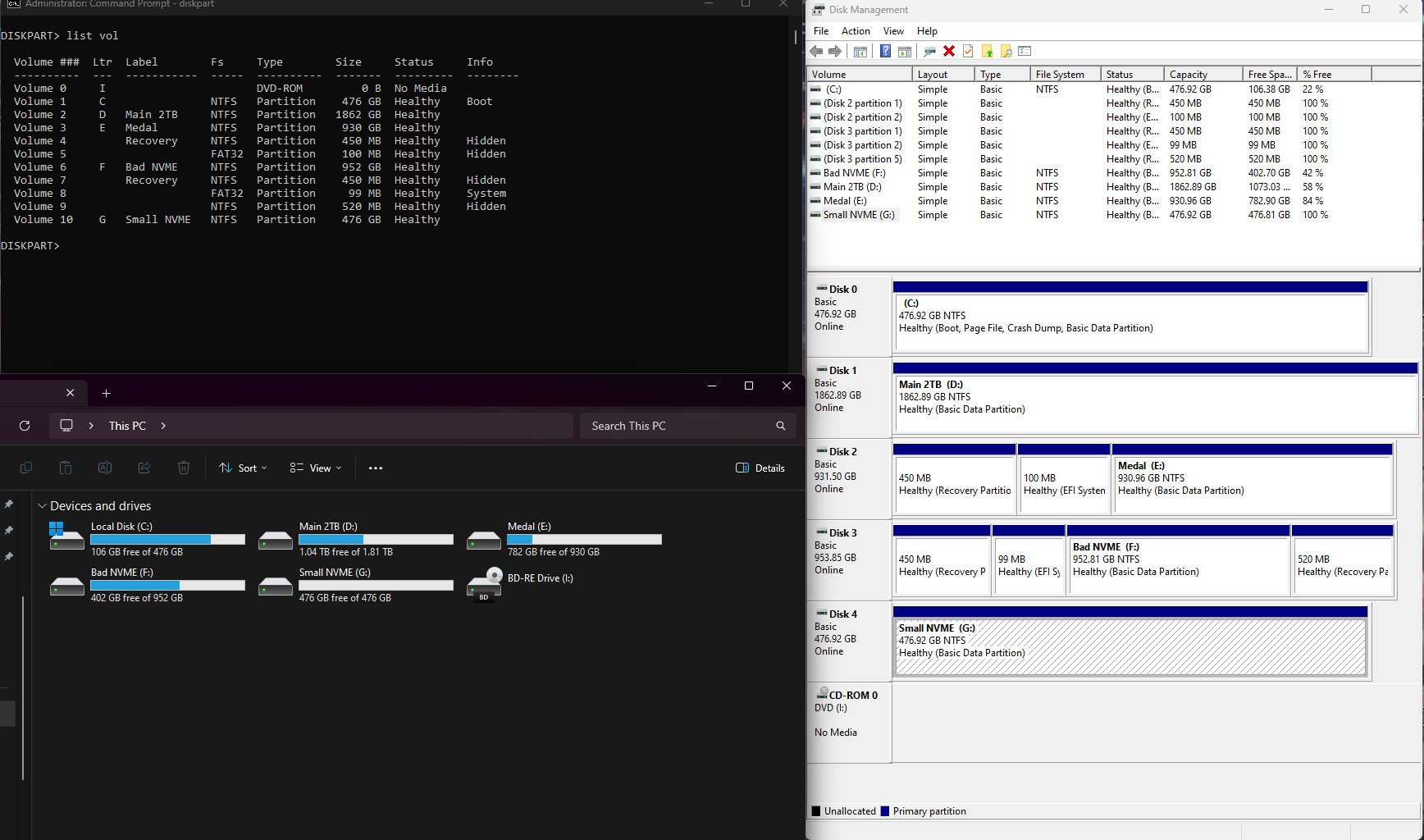1424x840 pixels.
Task: Select Local Disk (C:) drive in Explorer
Action: pos(148,539)
